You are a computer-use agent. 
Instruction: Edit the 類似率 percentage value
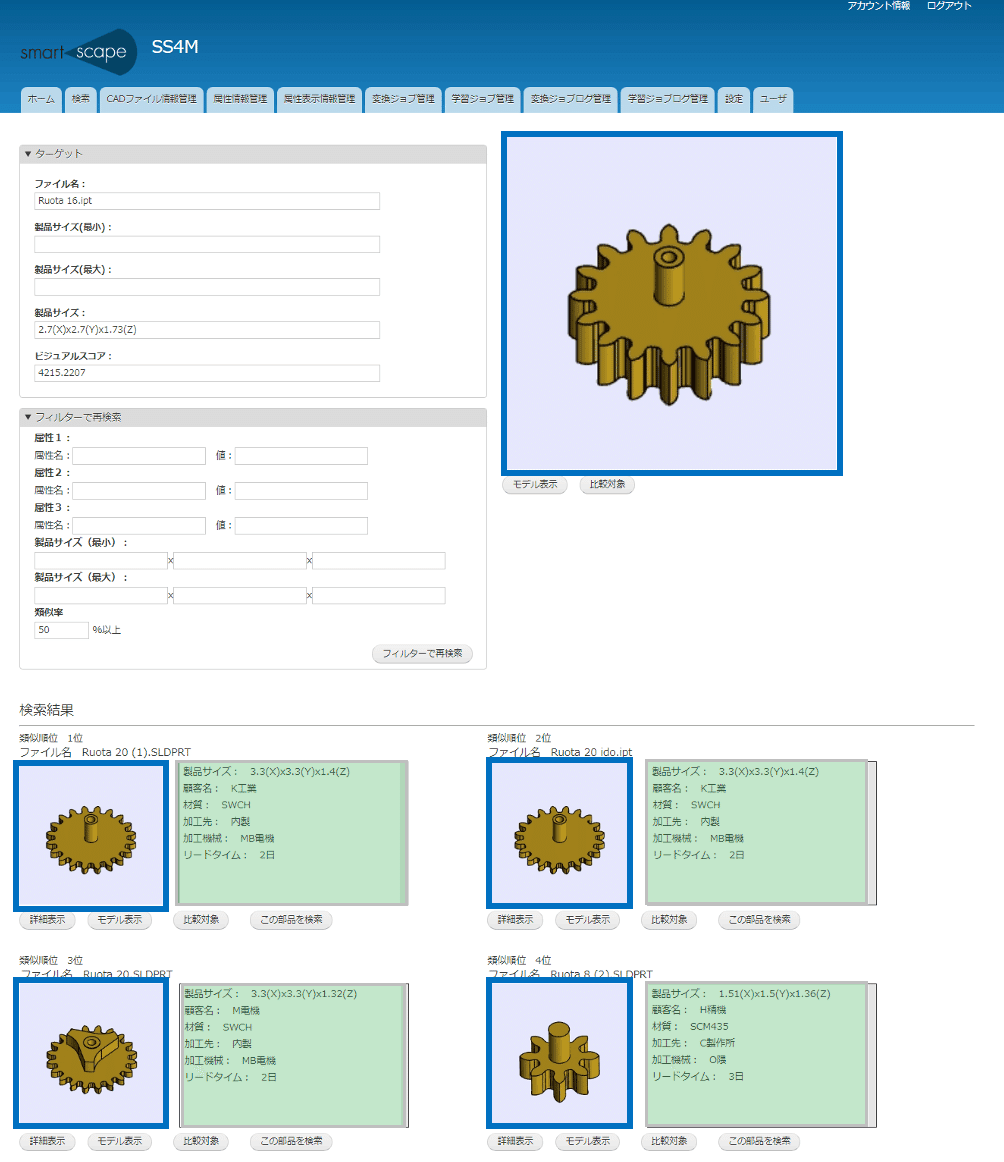click(61, 629)
